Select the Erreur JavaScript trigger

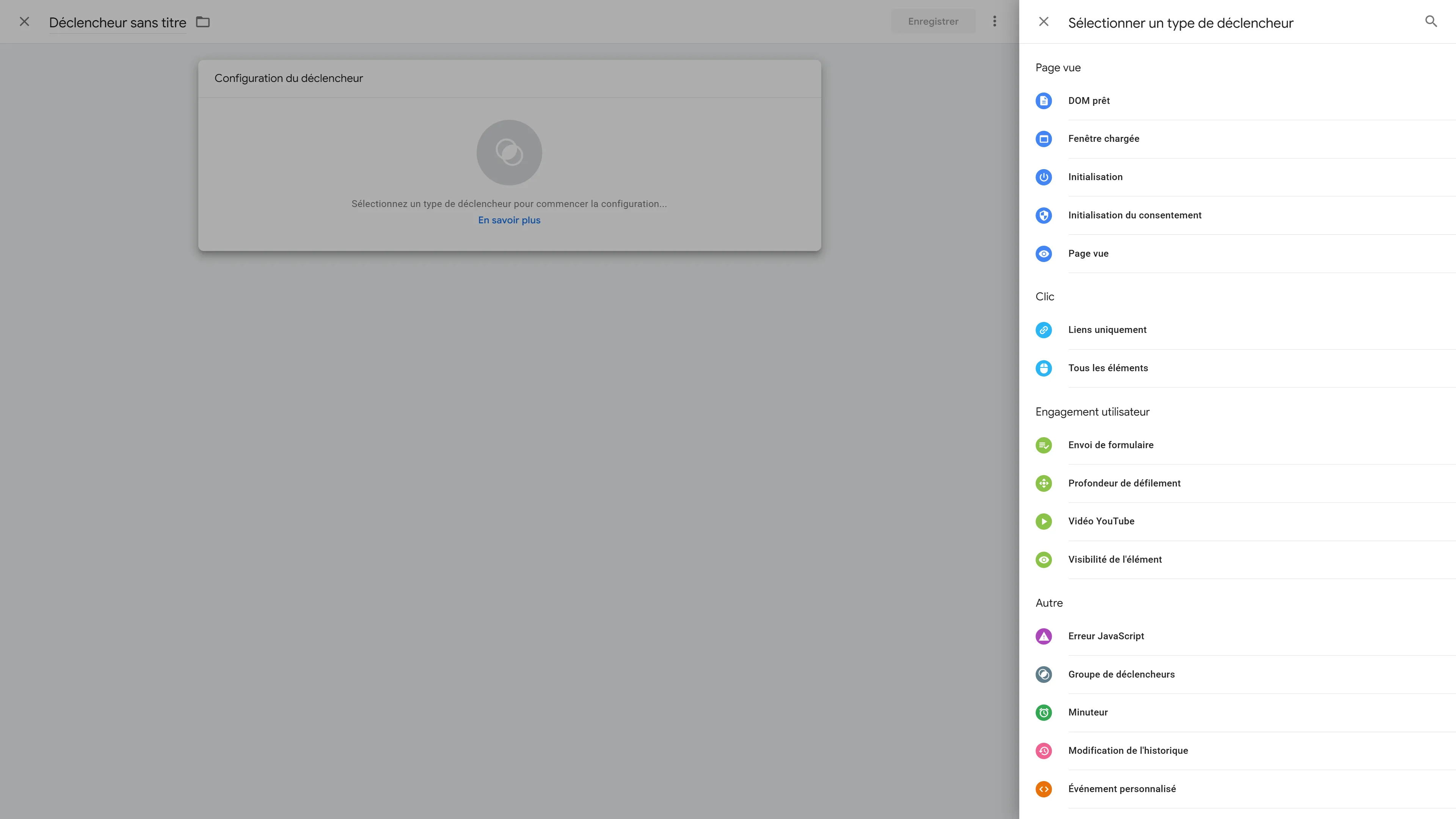1245,637
